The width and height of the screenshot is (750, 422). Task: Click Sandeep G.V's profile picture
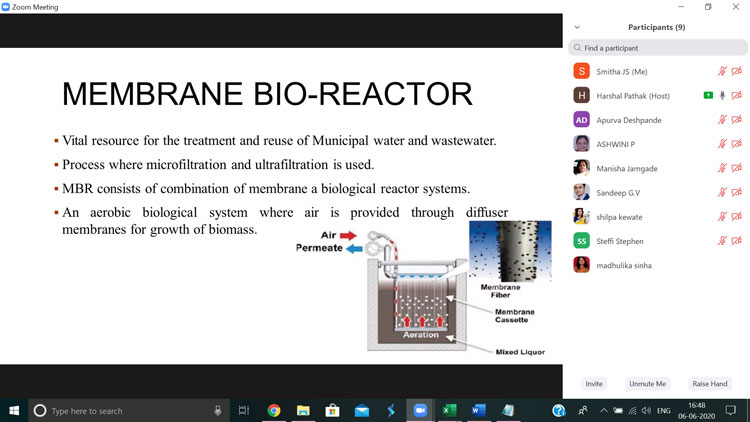(x=581, y=192)
